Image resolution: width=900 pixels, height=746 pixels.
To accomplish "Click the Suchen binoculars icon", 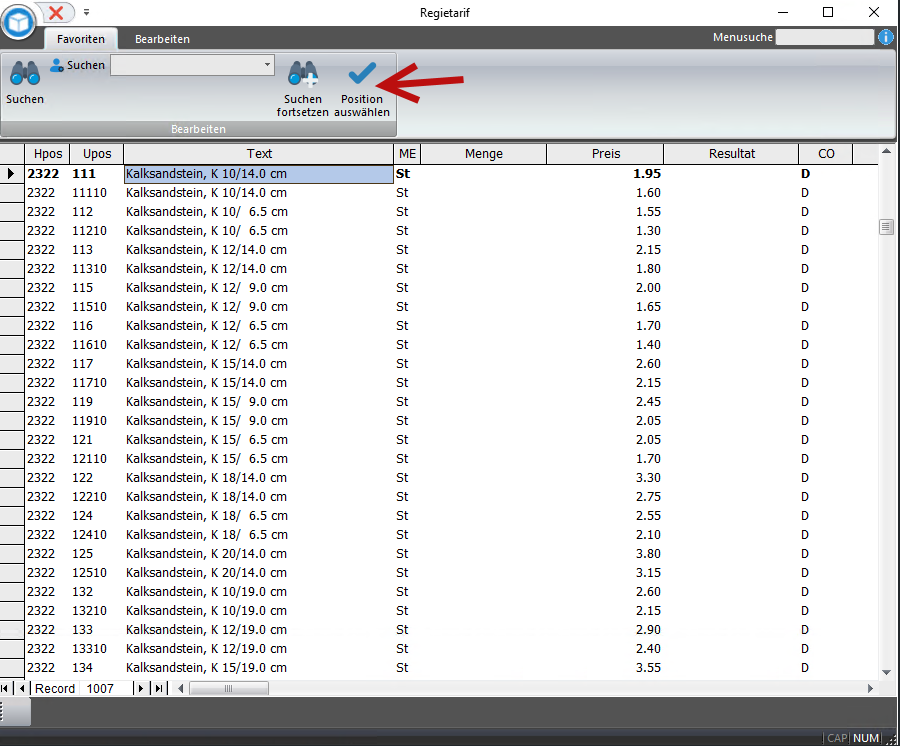I will [24, 74].
